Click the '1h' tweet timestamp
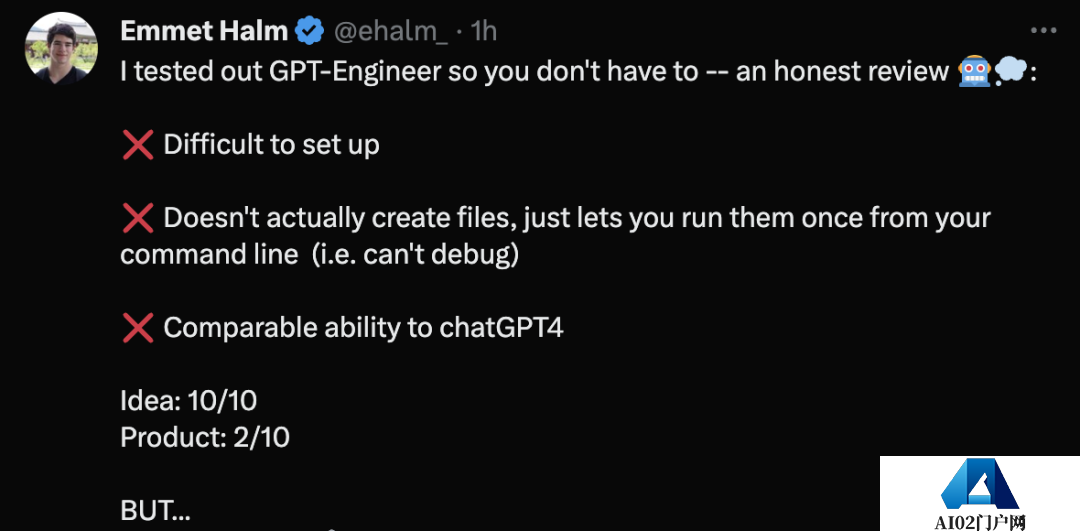The height and width of the screenshot is (531, 1080). coord(483,31)
